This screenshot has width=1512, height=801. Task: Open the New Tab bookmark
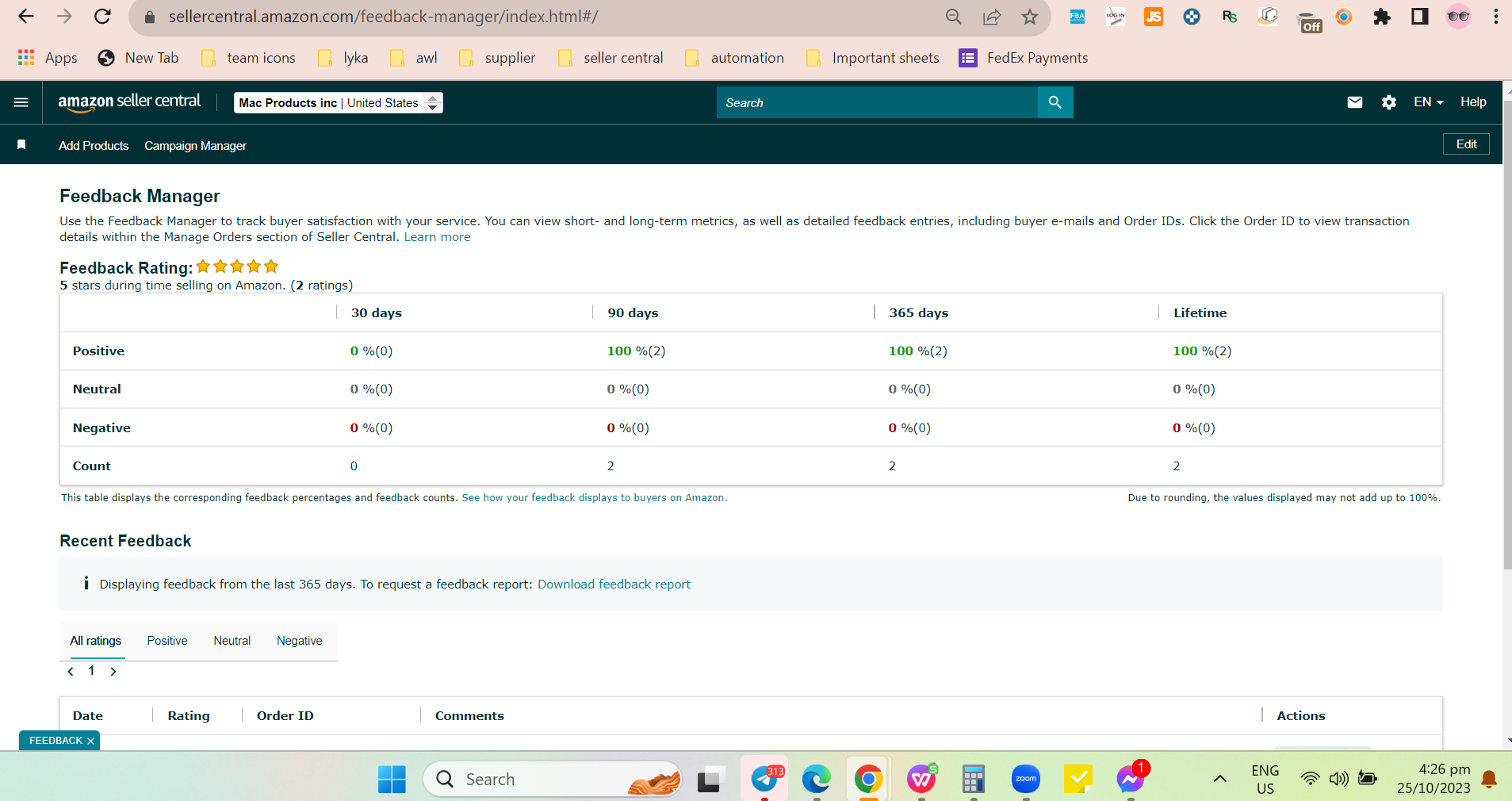[138, 58]
